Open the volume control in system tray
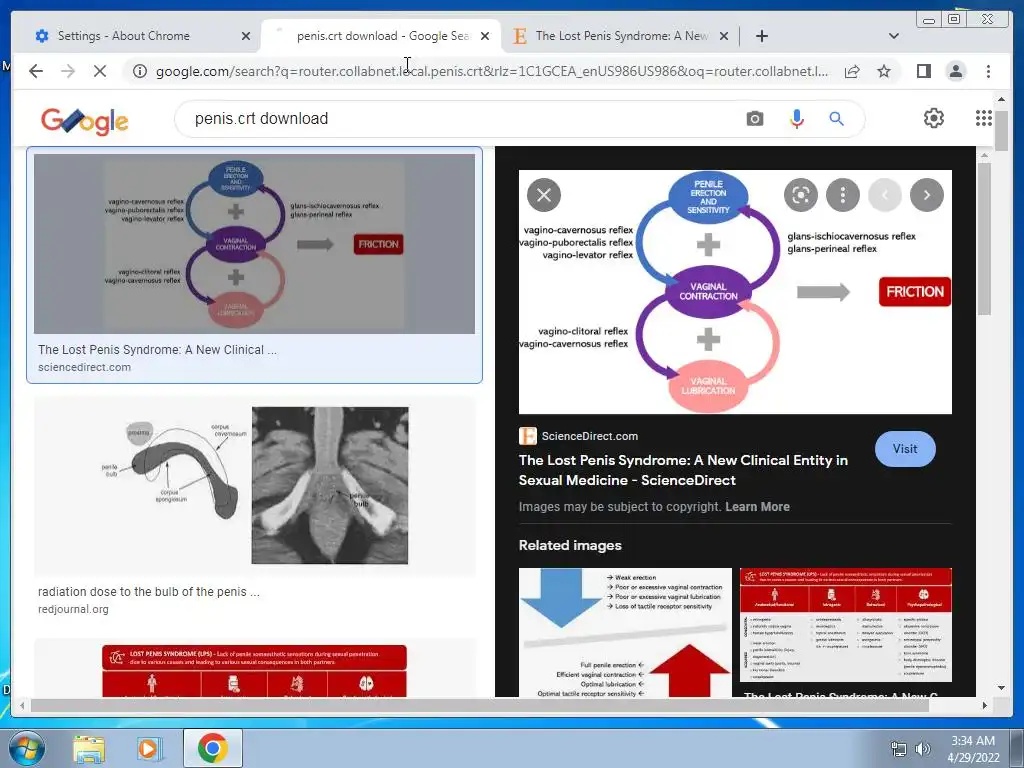 click(x=923, y=749)
